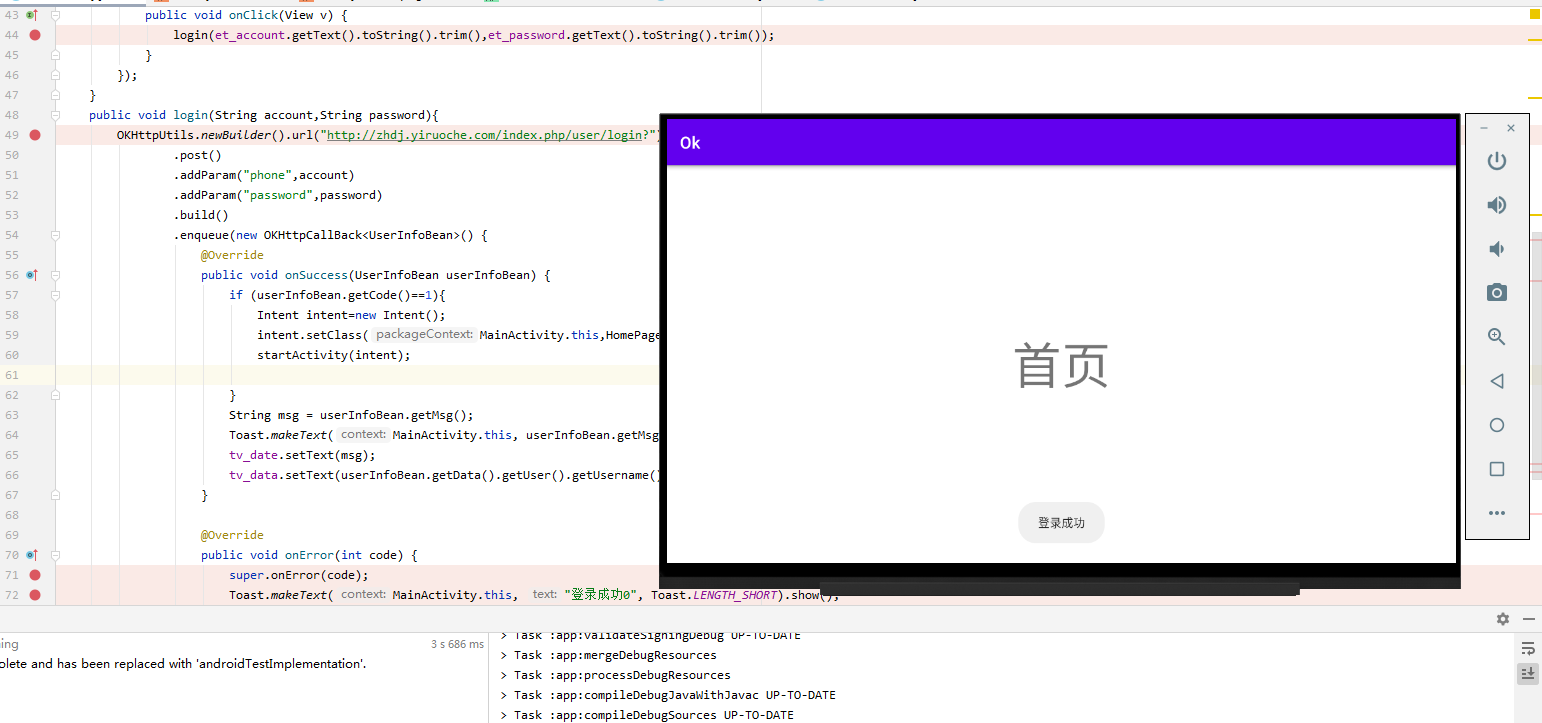Click the fold end marker on line 46
This screenshot has height=723, width=1542.
[x=55, y=75]
